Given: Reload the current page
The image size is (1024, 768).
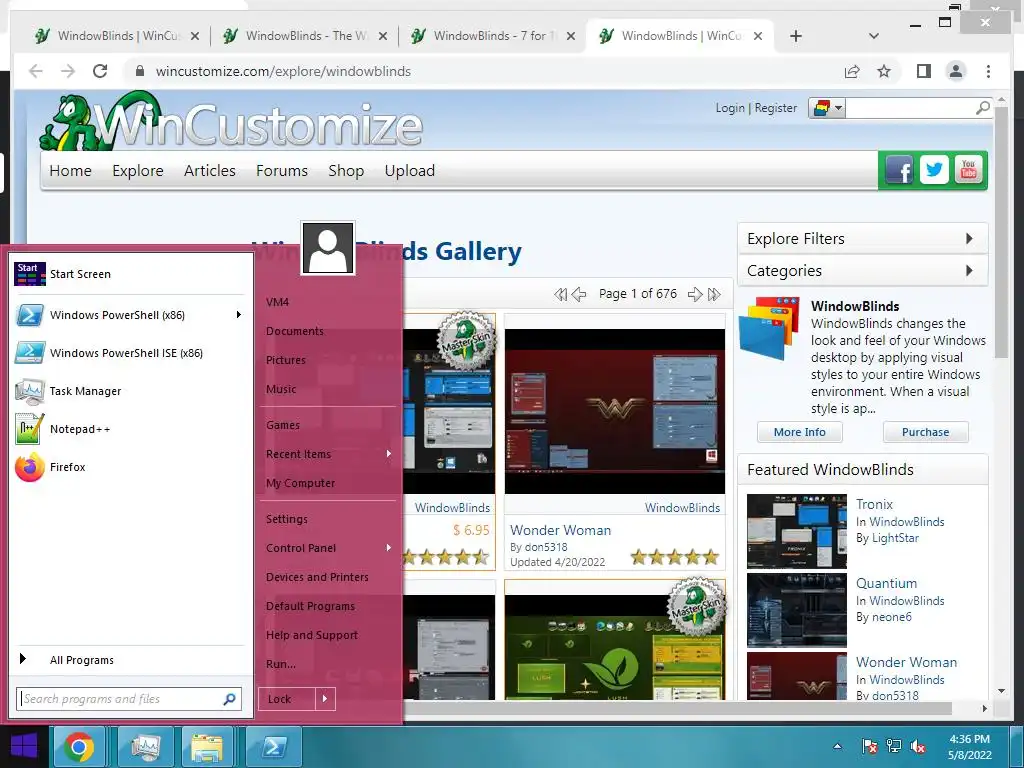Looking at the screenshot, I should [x=100, y=71].
